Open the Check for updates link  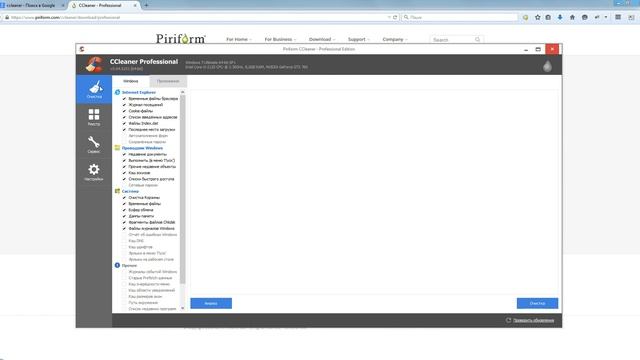[x=533, y=320]
